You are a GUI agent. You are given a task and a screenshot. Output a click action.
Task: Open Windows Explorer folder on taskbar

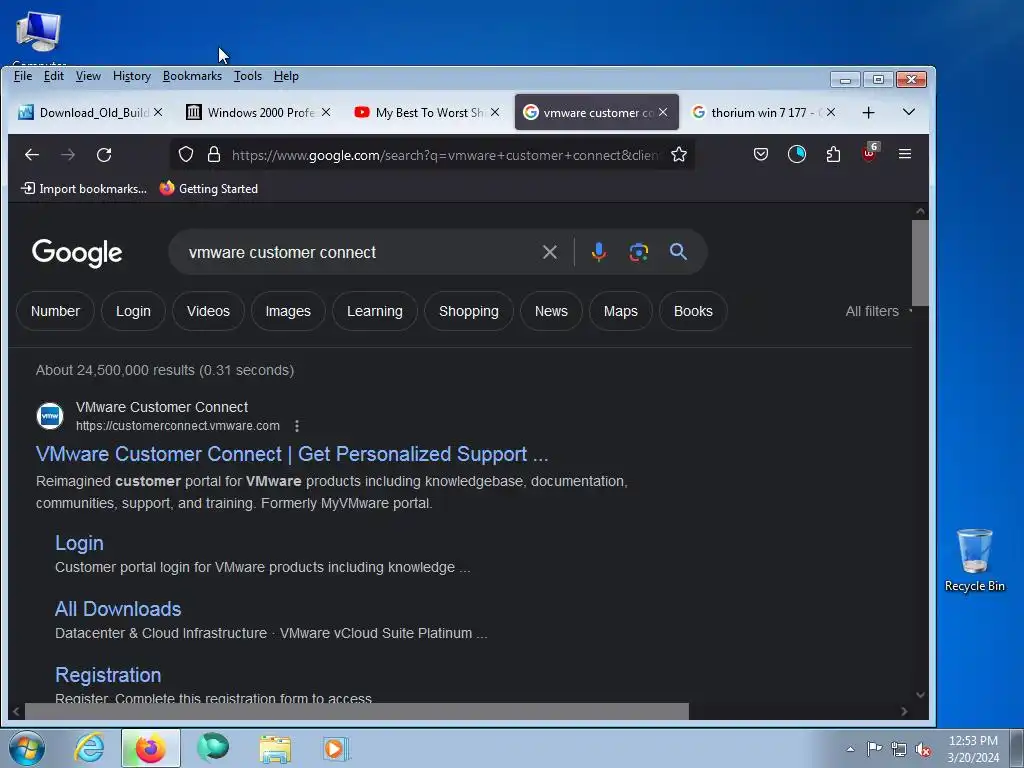tap(275, 748)
